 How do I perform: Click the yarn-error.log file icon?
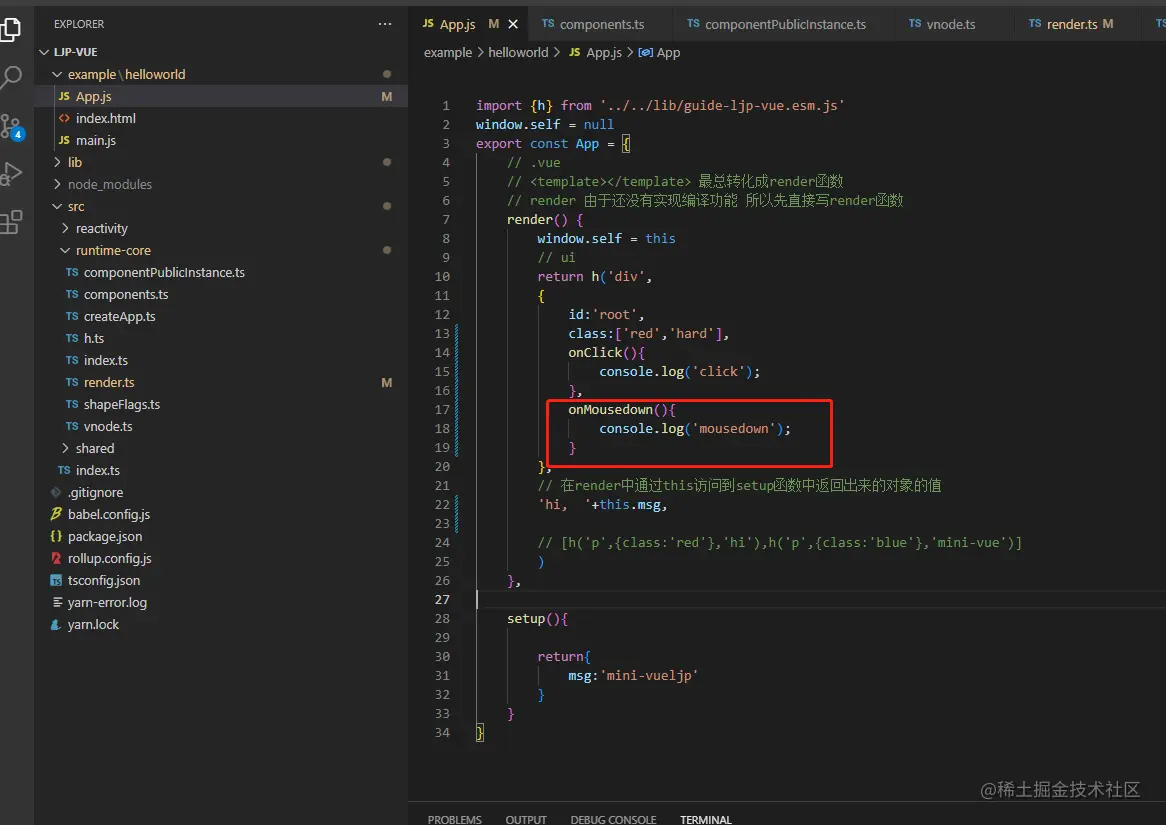click(57, 603)
